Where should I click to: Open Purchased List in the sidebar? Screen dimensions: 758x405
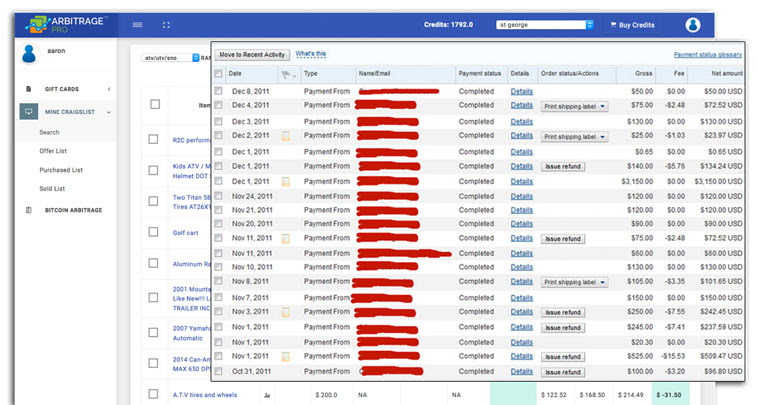point(61,170)
